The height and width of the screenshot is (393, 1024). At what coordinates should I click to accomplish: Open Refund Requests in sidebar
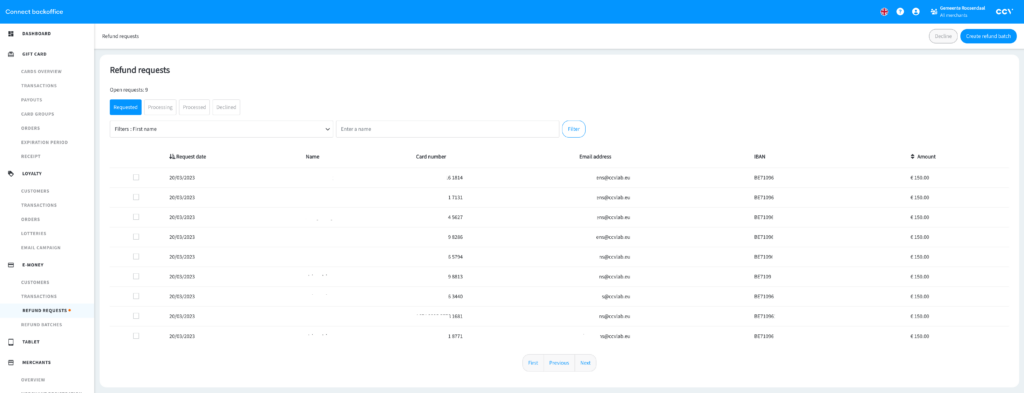click(x=45, y=311)
